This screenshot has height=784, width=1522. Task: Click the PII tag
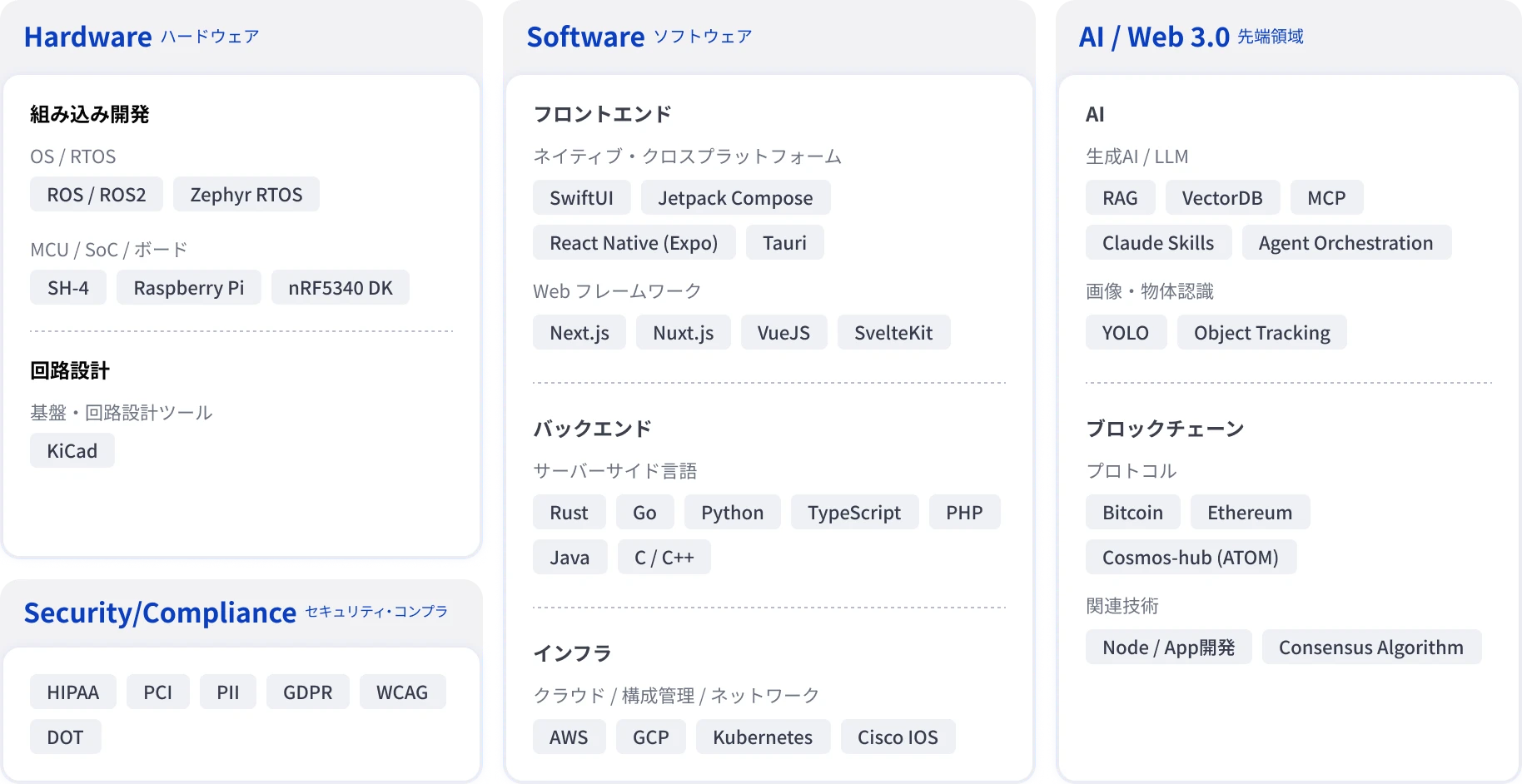coord(228,692)
